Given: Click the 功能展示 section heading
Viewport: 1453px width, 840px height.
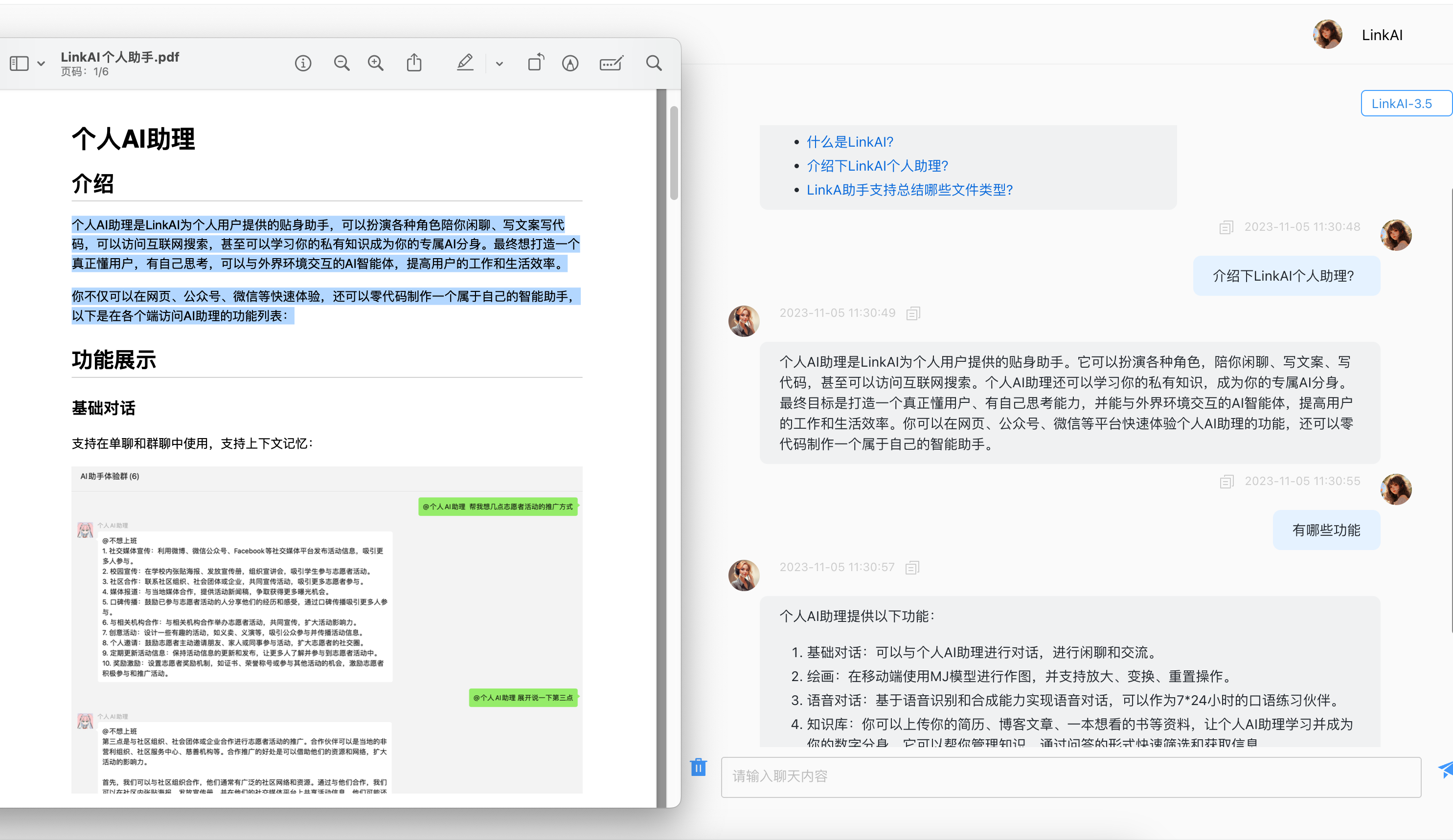Looking at the screenshot, I should pos(114,360).
